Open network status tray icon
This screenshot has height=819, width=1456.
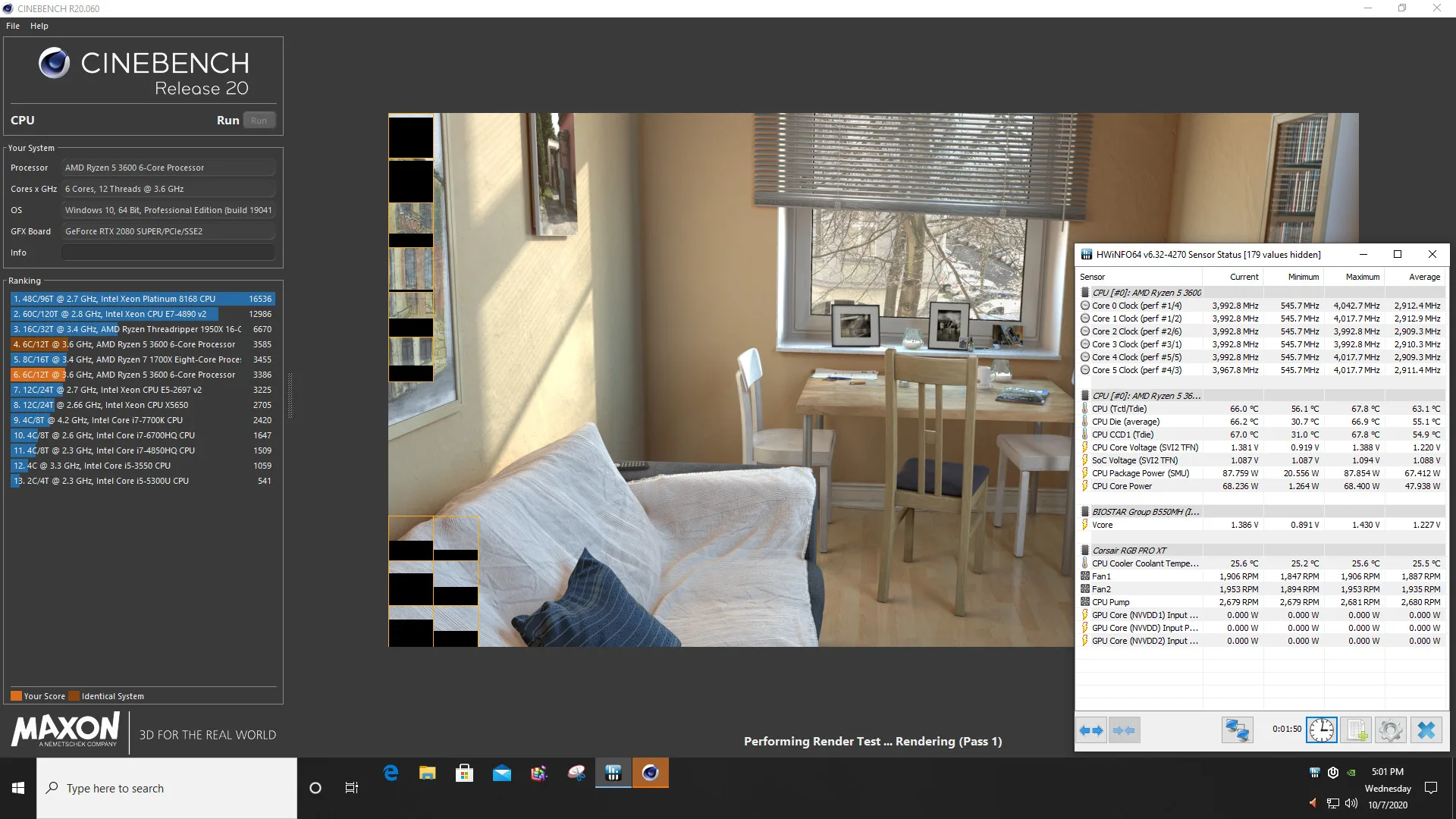click(1333, 803)
